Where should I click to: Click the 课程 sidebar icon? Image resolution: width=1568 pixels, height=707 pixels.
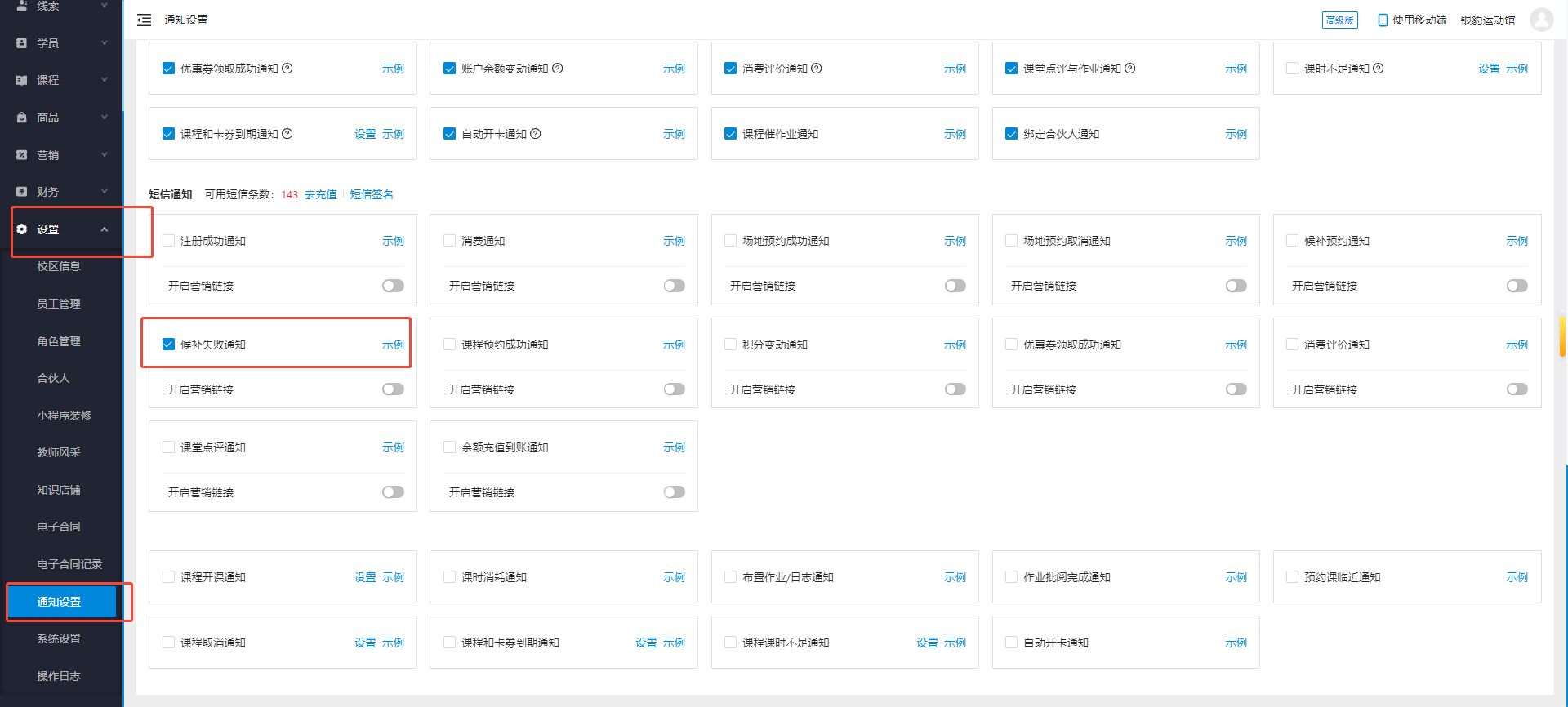pos(22,80)
